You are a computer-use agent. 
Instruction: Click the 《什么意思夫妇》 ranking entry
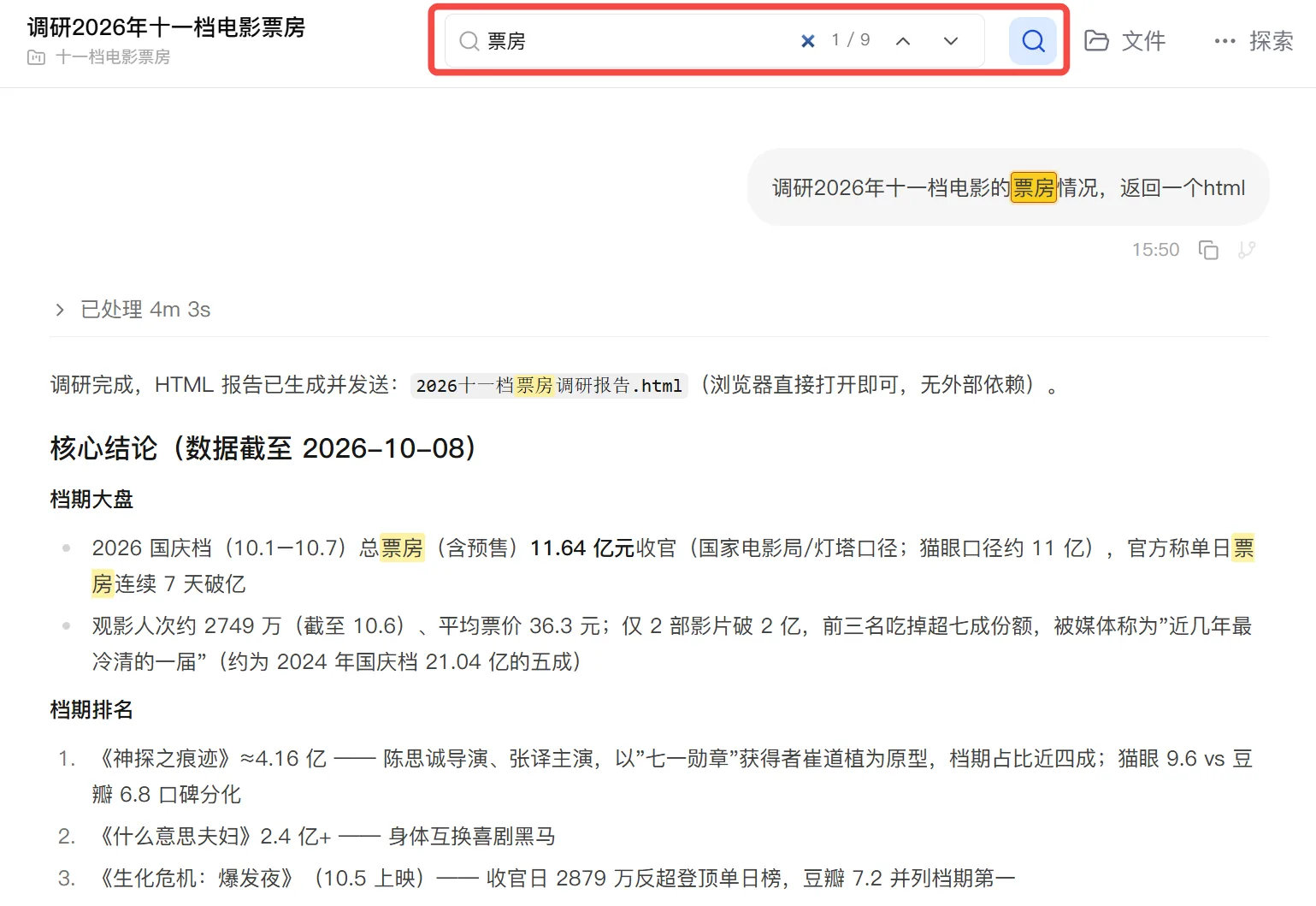click(x=324, y=837)
